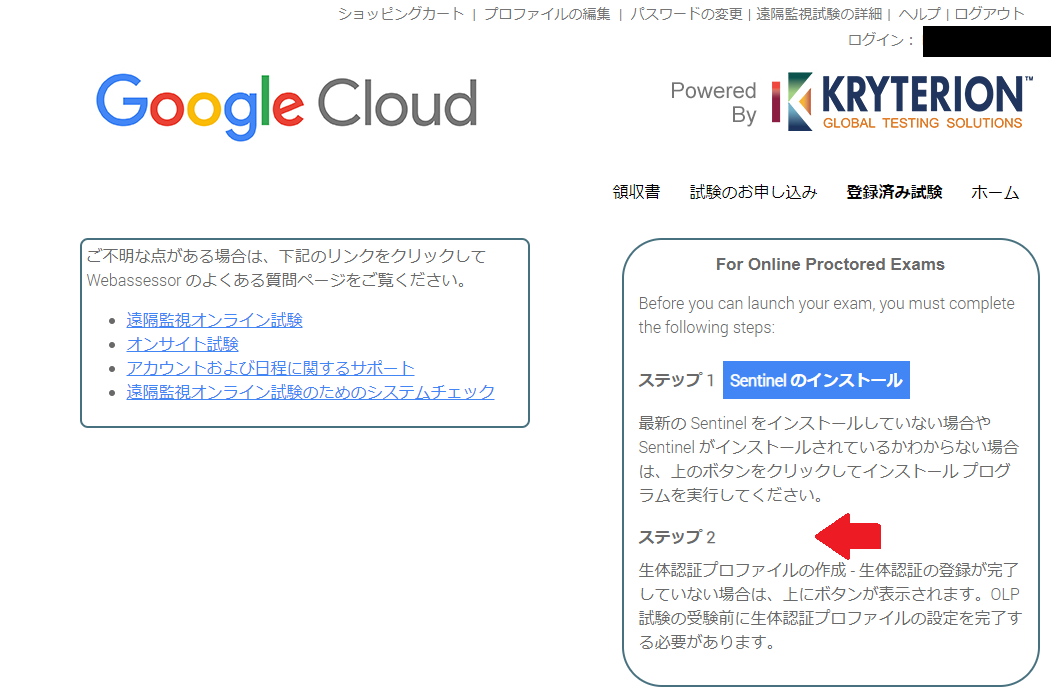Viewport: 1058px width, 689px height.
Task: Select the 登録済み試験 menu item
Action: tap(894, 192)
